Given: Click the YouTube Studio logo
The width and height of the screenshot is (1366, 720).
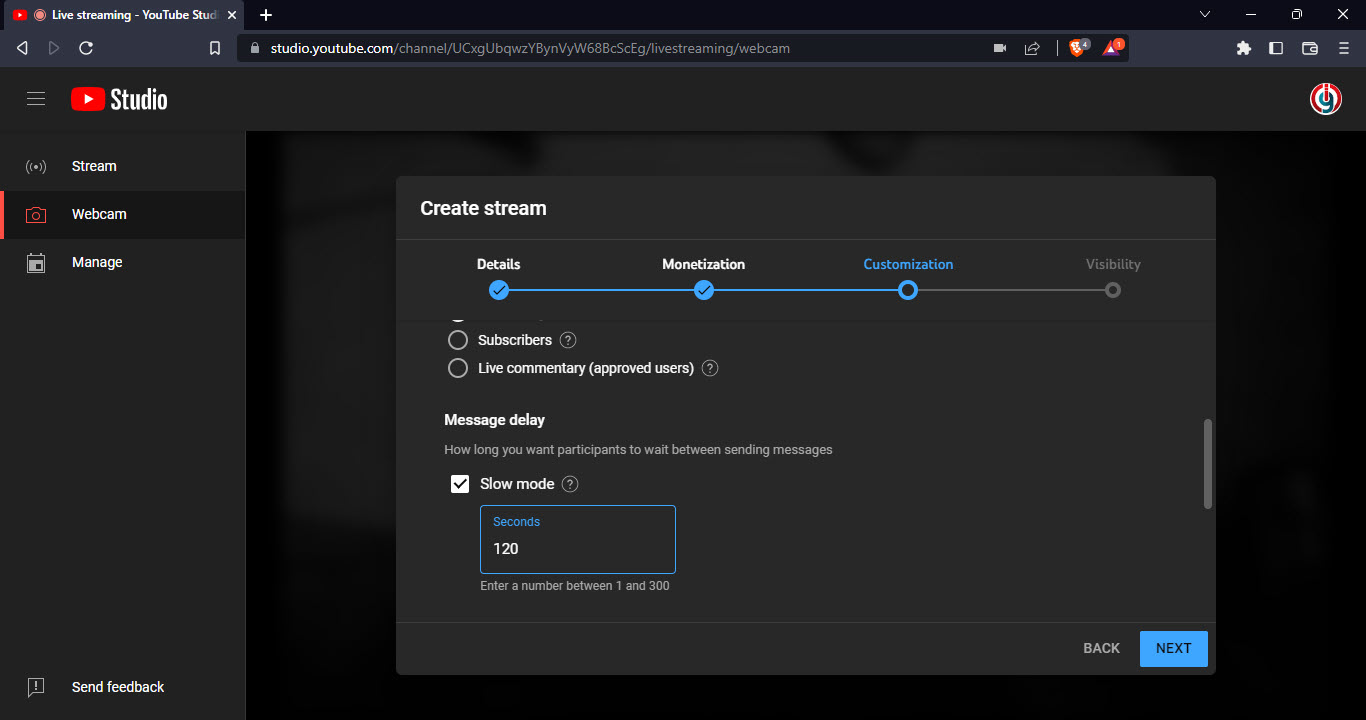Looking at the screenshot, I should [x=119, y=98].
